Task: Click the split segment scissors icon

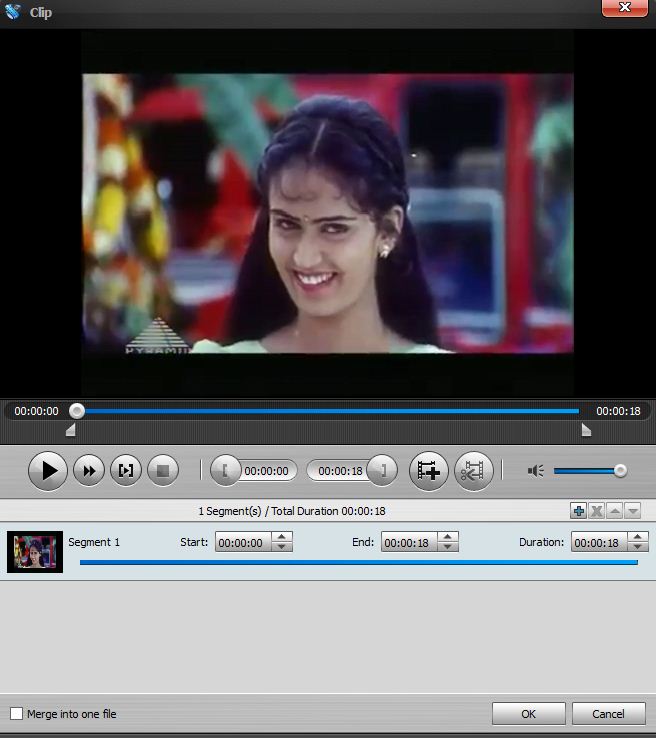Action: [x=473, y=471]
